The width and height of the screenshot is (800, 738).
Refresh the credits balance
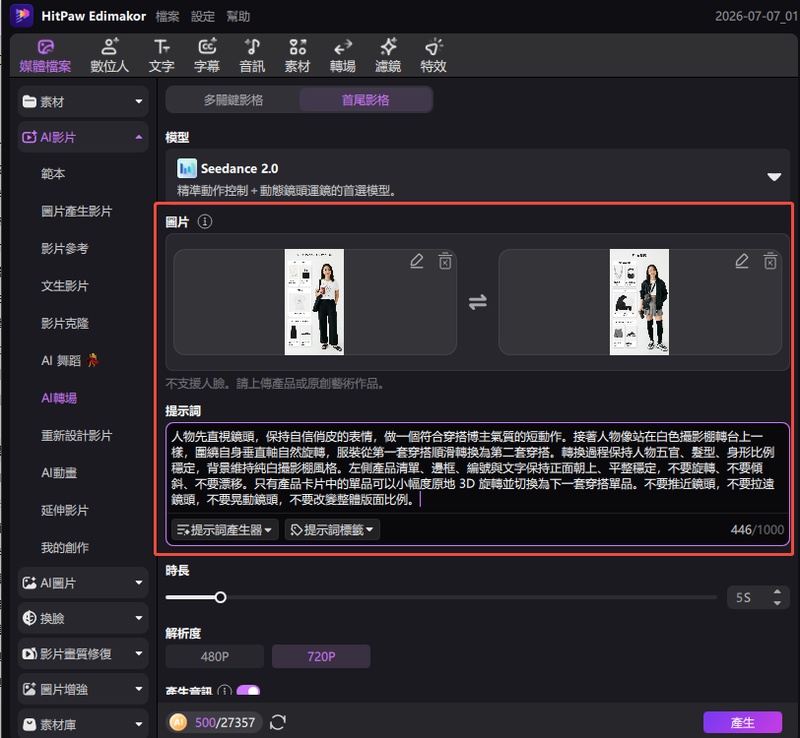coord(278,722)
